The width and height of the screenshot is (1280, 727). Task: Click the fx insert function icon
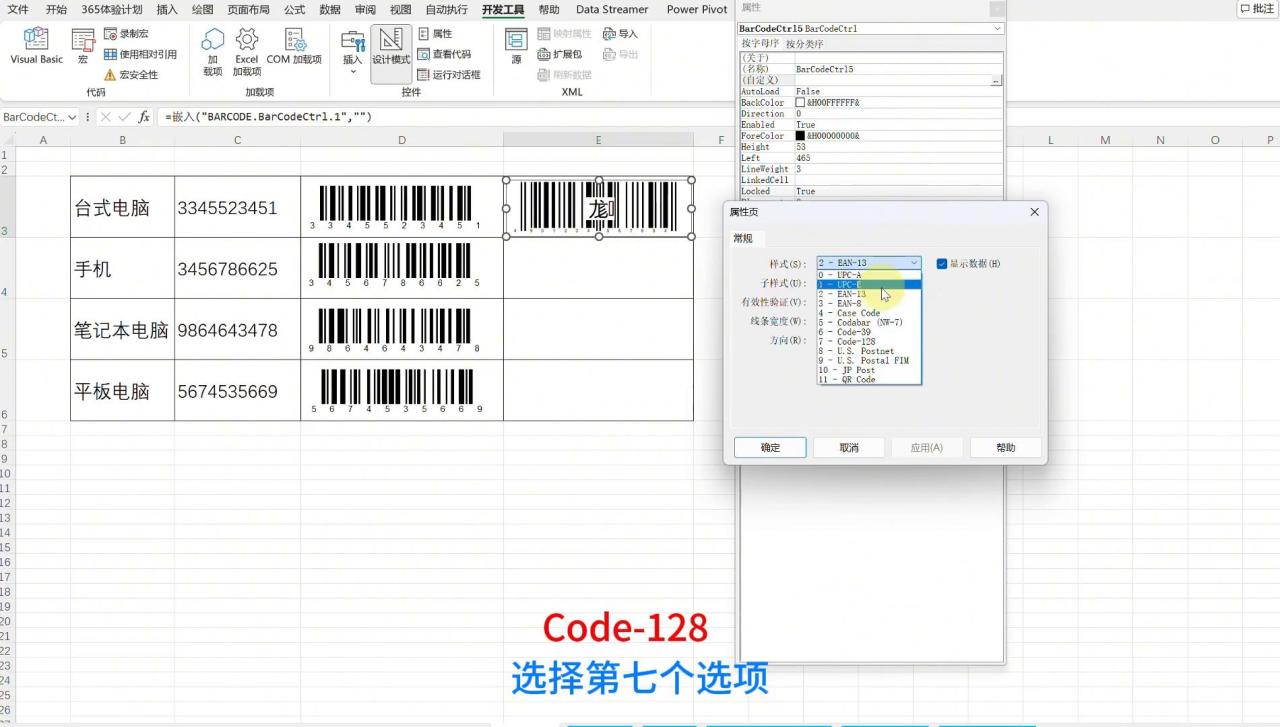(144, 117)
